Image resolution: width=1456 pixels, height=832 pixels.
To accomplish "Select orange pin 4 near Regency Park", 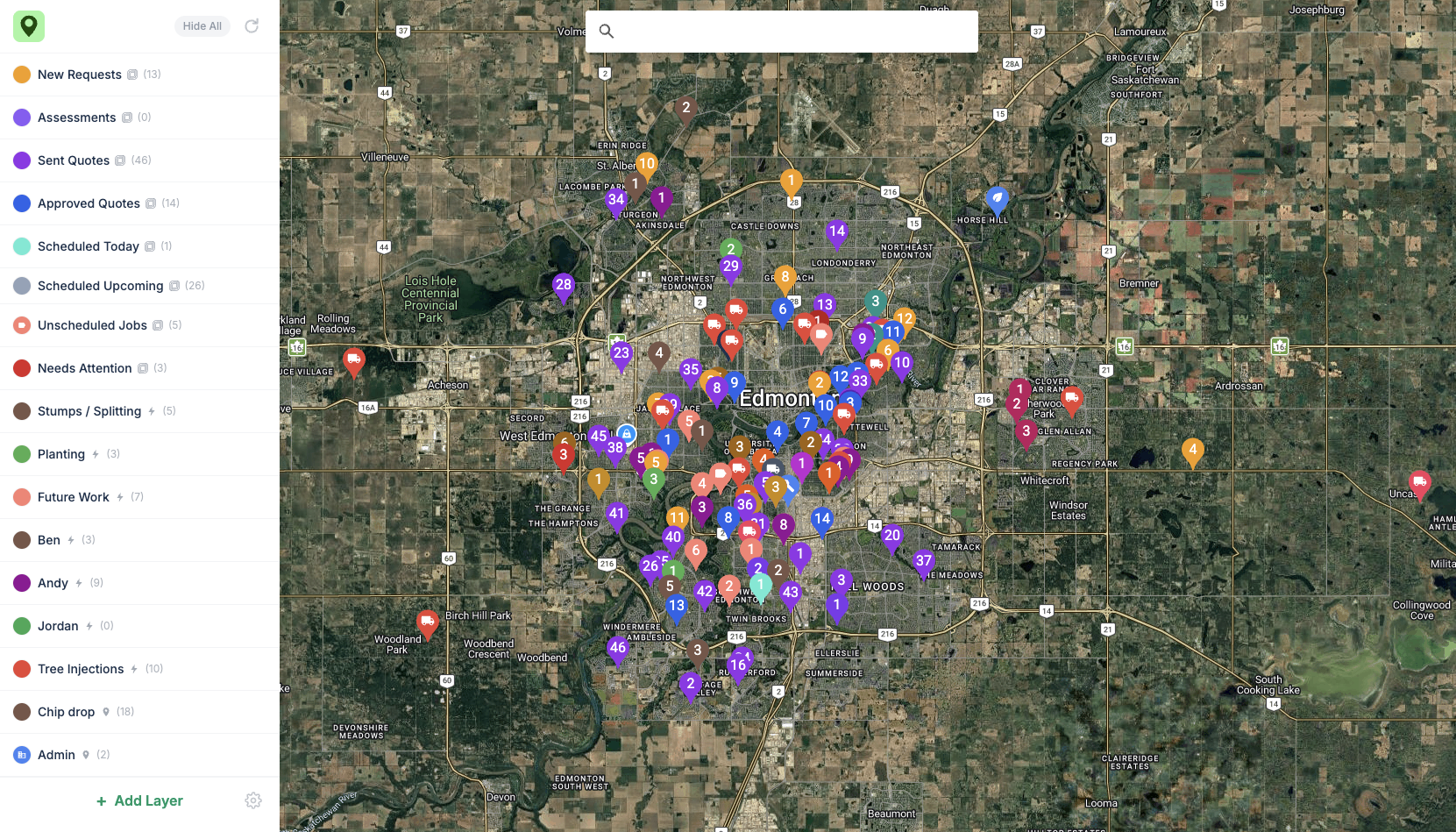I will (1192, 452).
